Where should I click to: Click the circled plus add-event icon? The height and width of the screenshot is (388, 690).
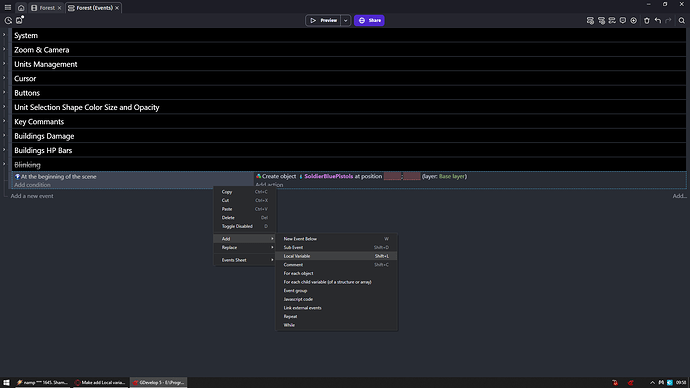pos(634,20)
